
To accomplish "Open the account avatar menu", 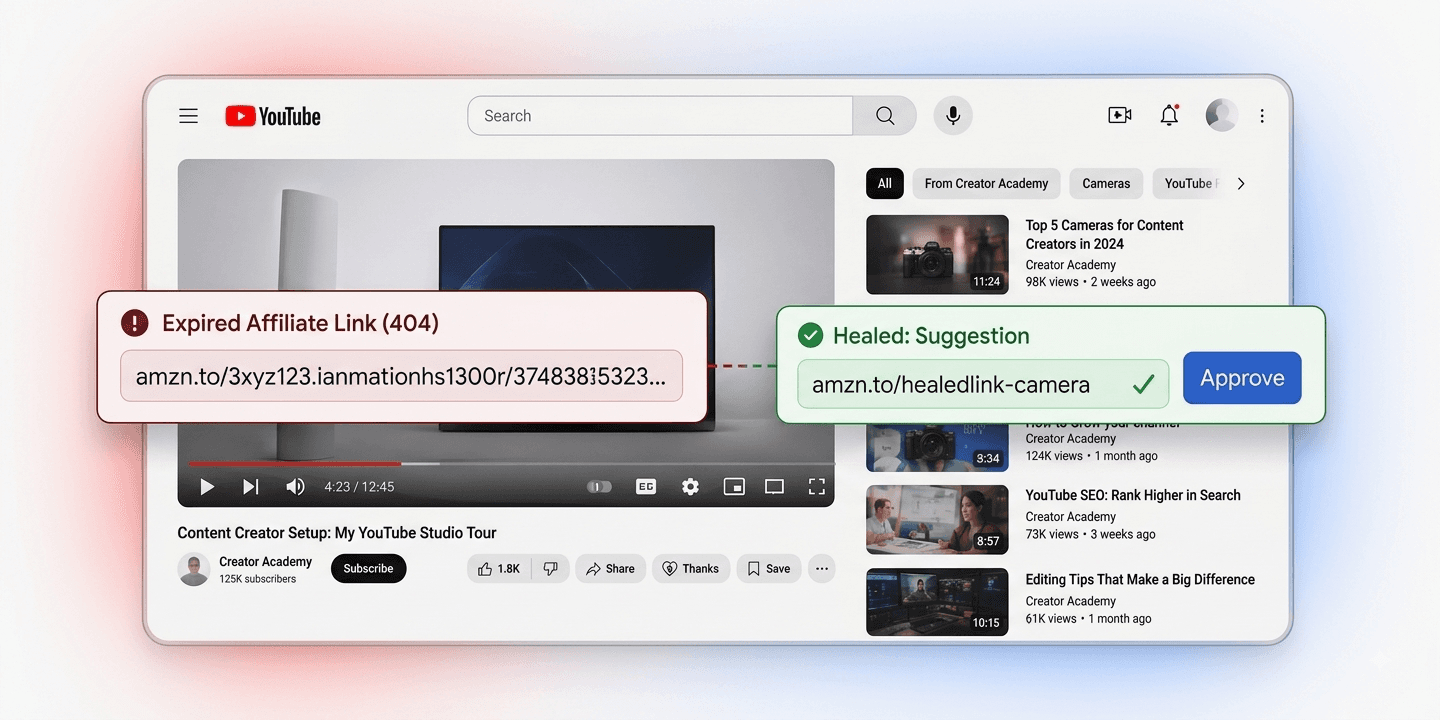I will (x=1221, y=116).
